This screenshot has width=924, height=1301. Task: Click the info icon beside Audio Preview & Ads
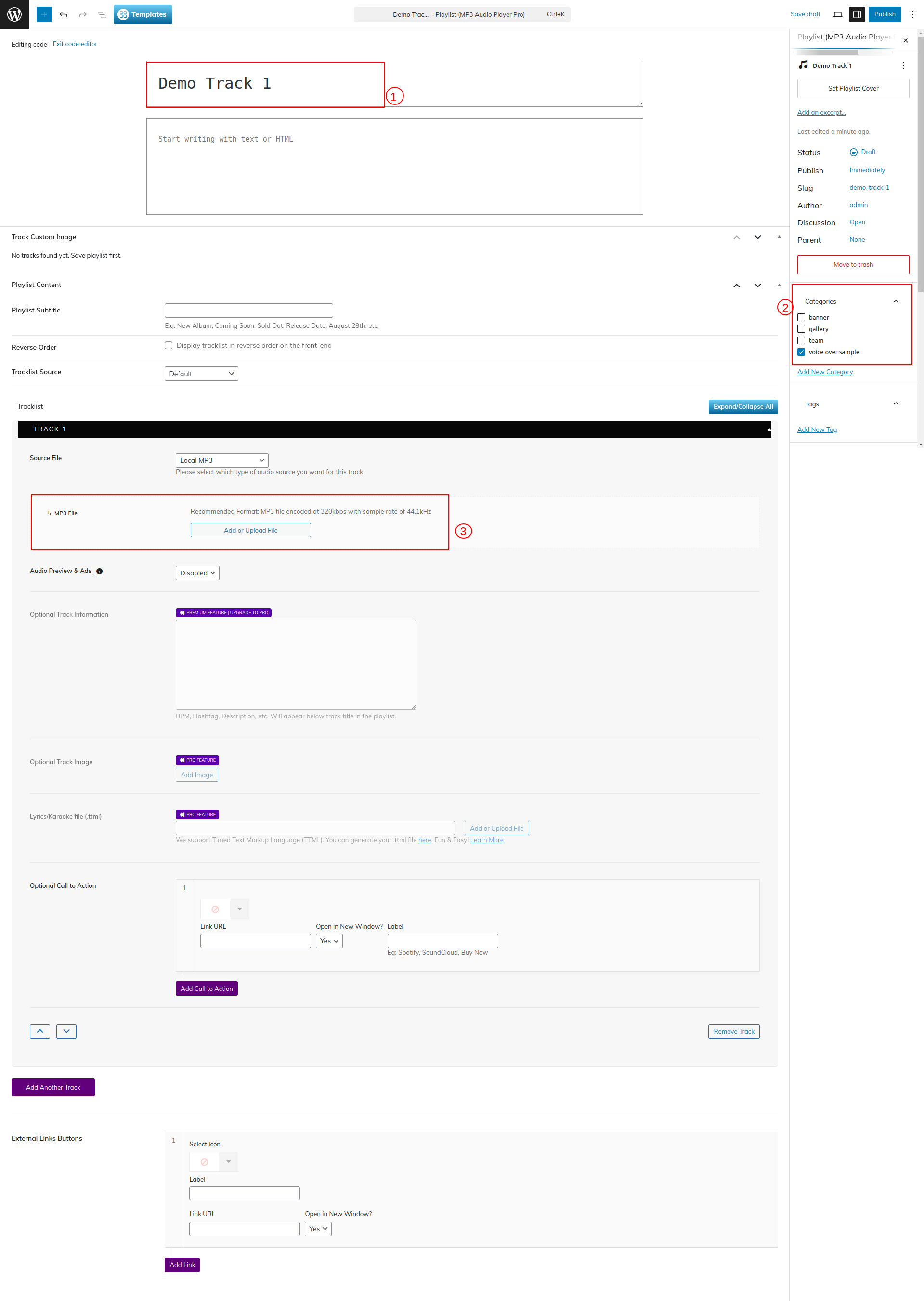pyautogui.click(x=99, y=571)
